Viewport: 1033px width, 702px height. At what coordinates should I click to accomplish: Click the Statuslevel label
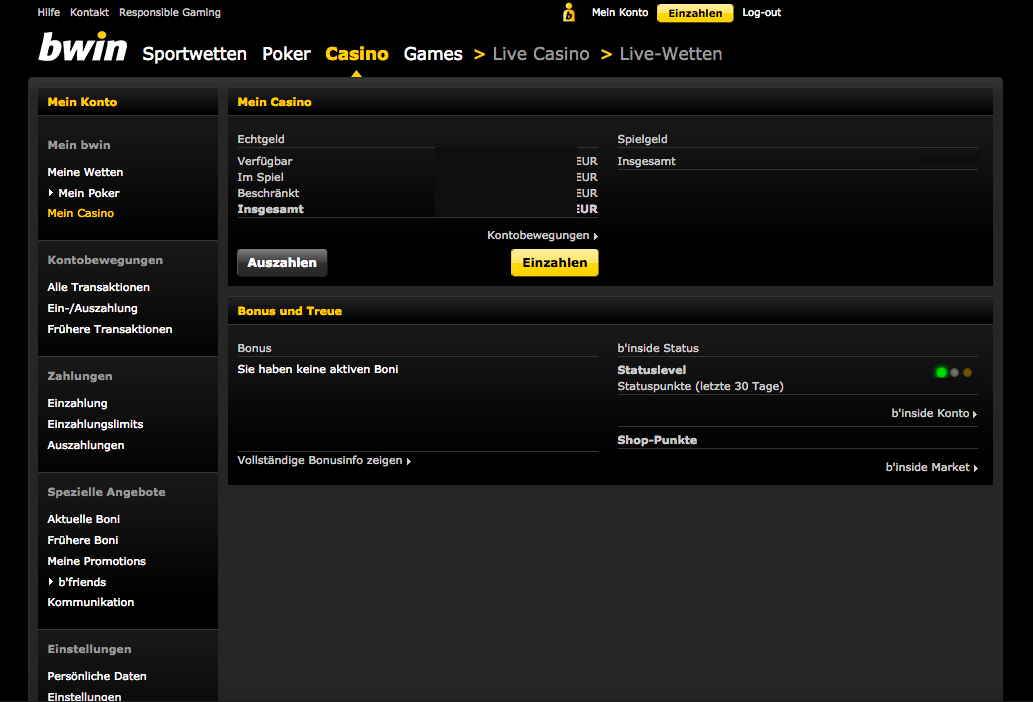coord(652,370)
